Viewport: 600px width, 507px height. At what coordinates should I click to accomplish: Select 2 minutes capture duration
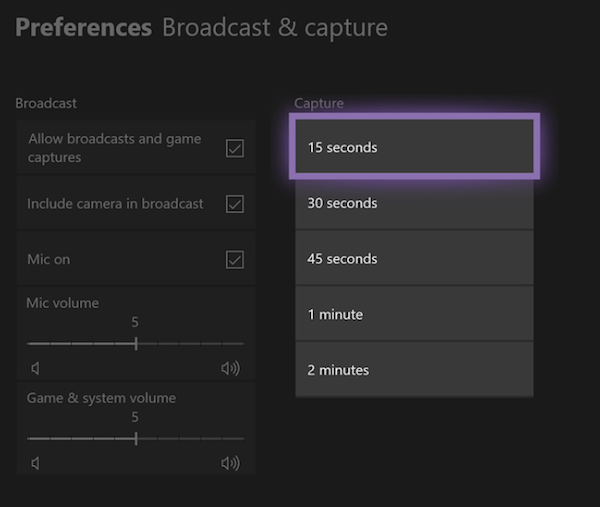point(414,370)
